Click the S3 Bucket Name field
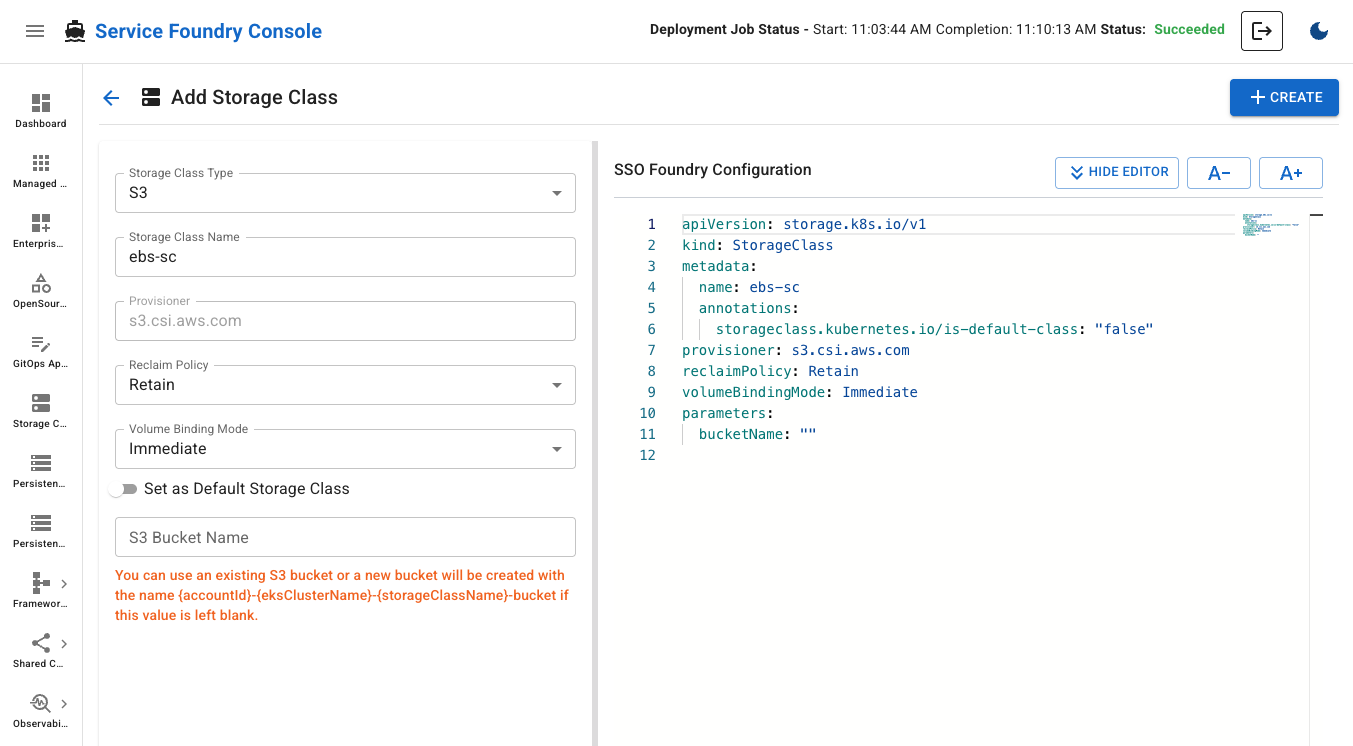 345,537
